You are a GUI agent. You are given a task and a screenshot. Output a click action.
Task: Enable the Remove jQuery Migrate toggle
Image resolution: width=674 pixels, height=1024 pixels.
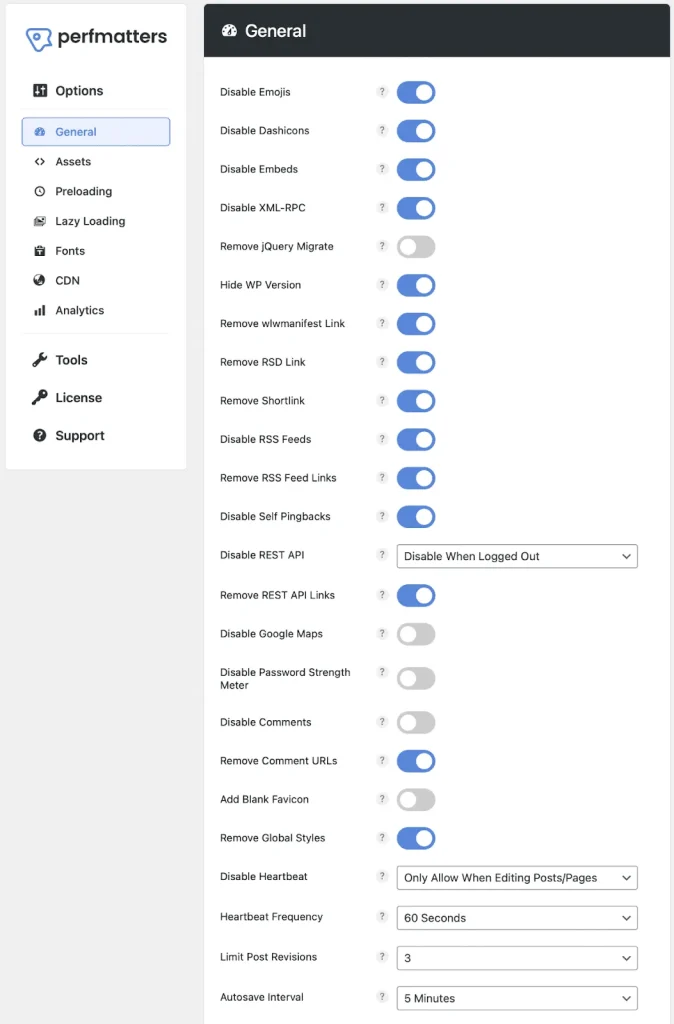416,246
